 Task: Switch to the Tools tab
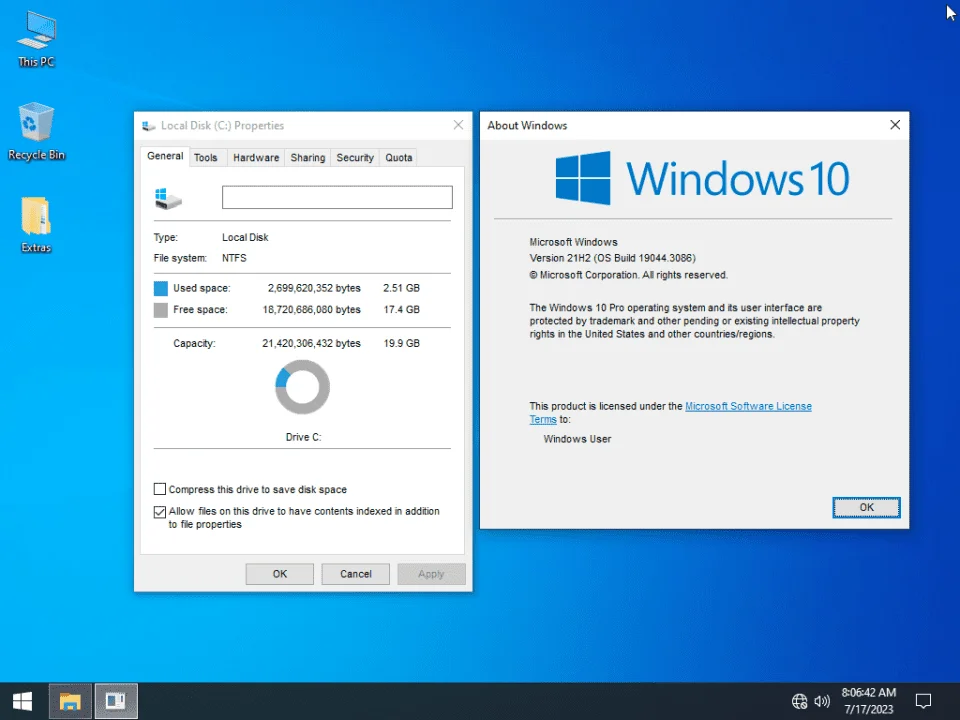[206, 157]
